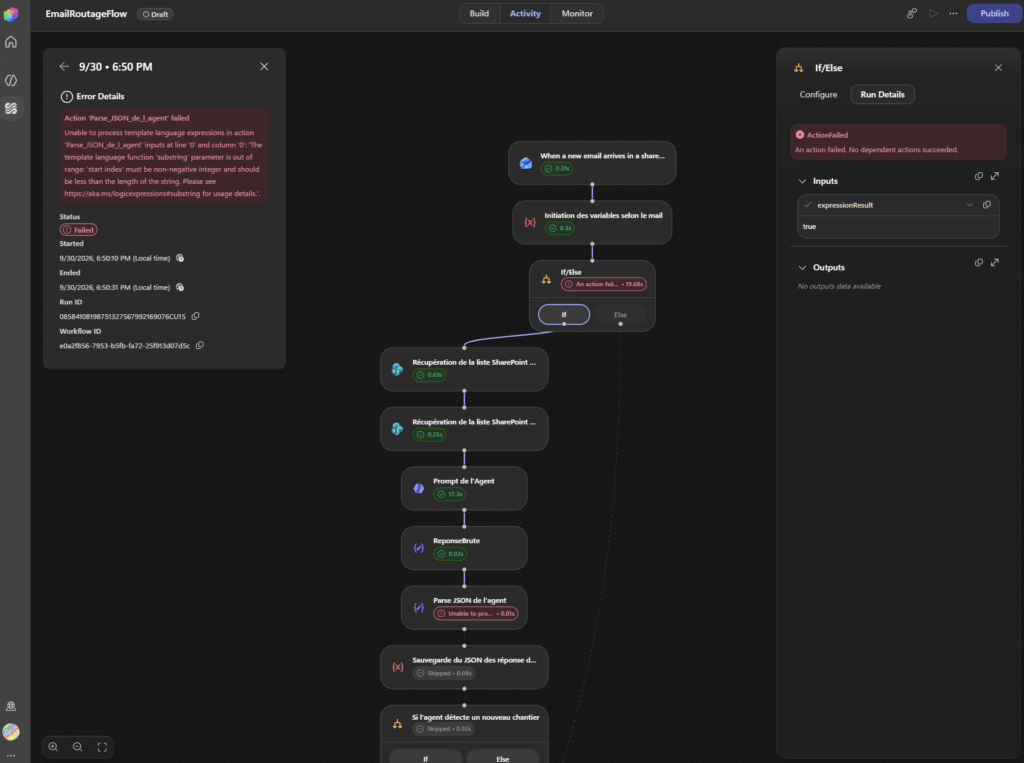Select the Else branch of the If/Else node
Image resolution: width=1024 pixels, height=763 pixels.
tap(620, 315)
